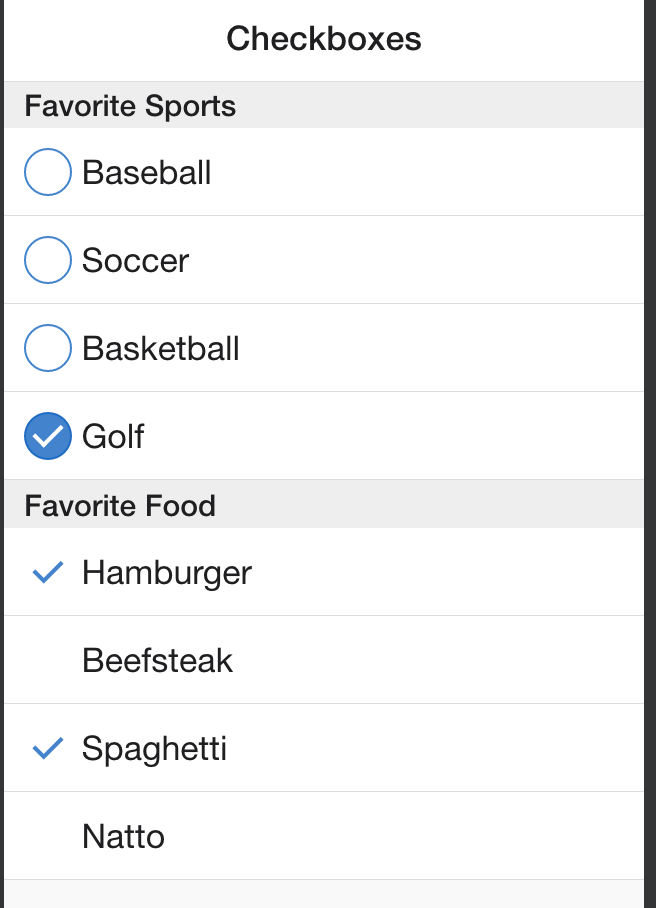Viewport: 656px width, 908px height.
Task: Click the Favorite Sports section header
Action: [324, 105]
